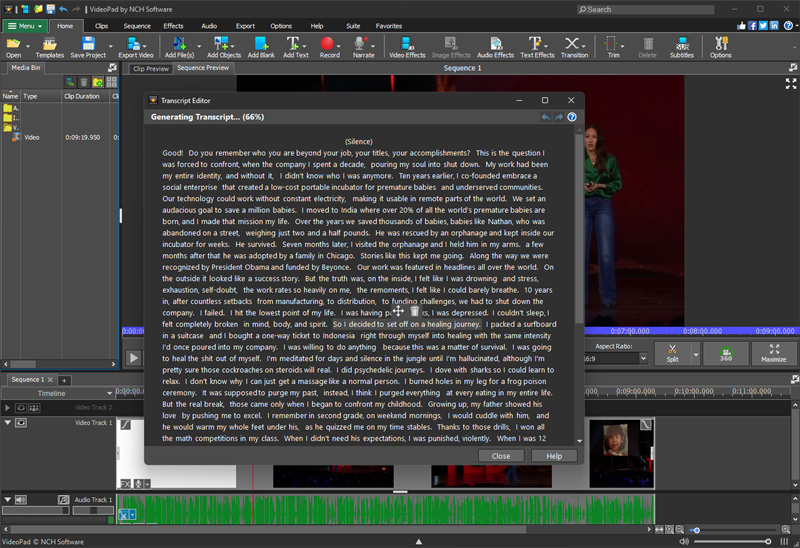Add new sequence with plus tab
The image size is (800, 548).
tap(64, 380)
